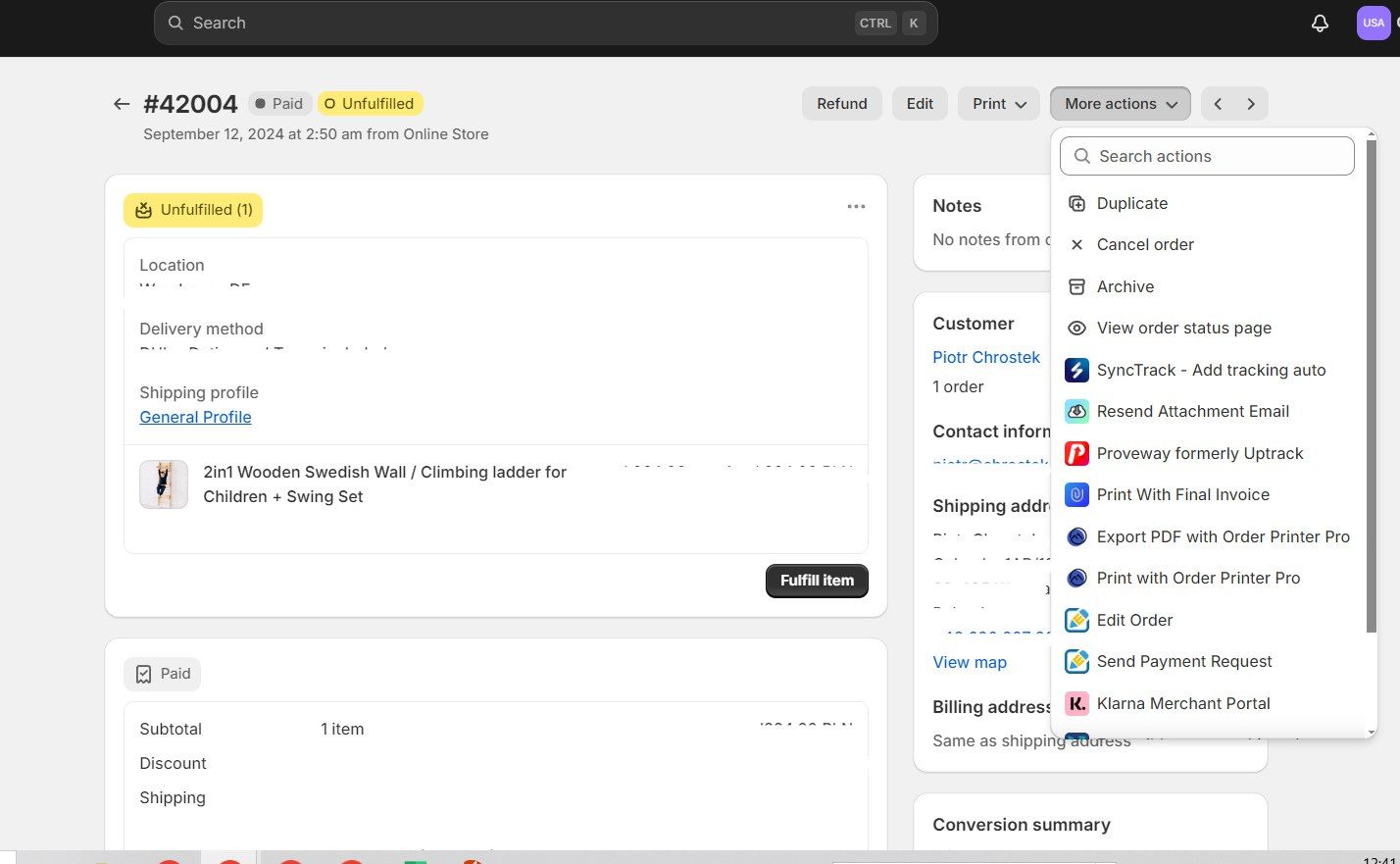1400x864 pixels.
Task: Click the Notes heading
Action: coord(957,206)
